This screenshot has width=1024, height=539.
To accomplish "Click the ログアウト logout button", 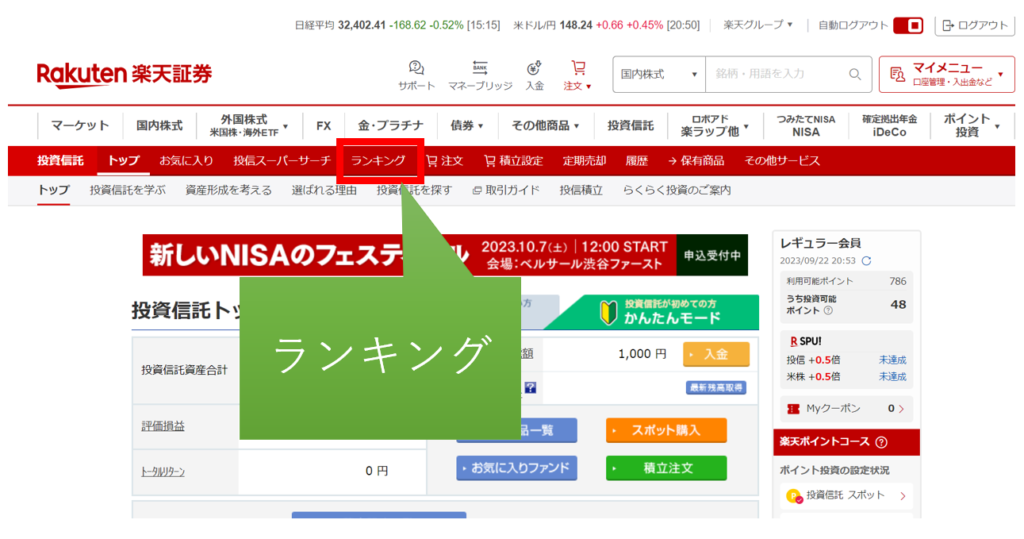I will (x=975, y=25).
